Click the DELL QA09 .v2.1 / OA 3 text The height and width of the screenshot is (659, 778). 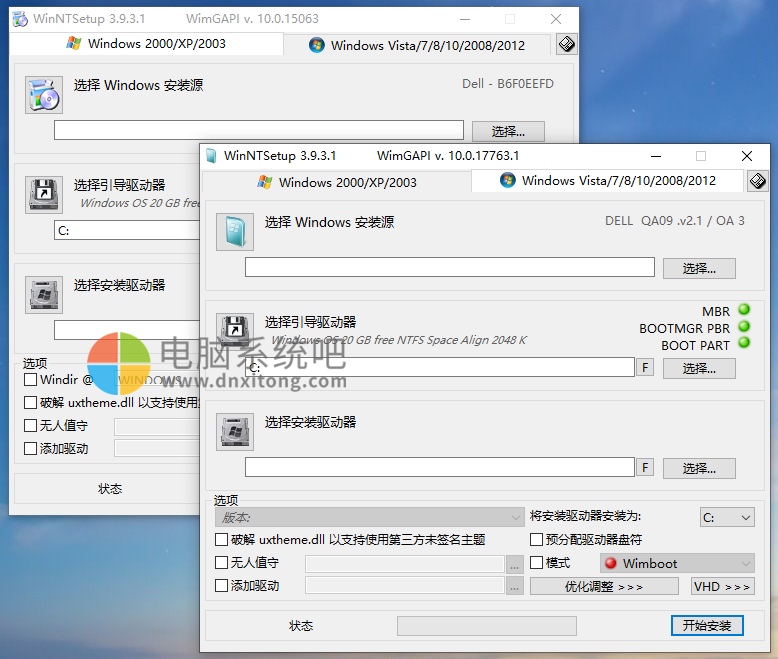tap(675, 221)
